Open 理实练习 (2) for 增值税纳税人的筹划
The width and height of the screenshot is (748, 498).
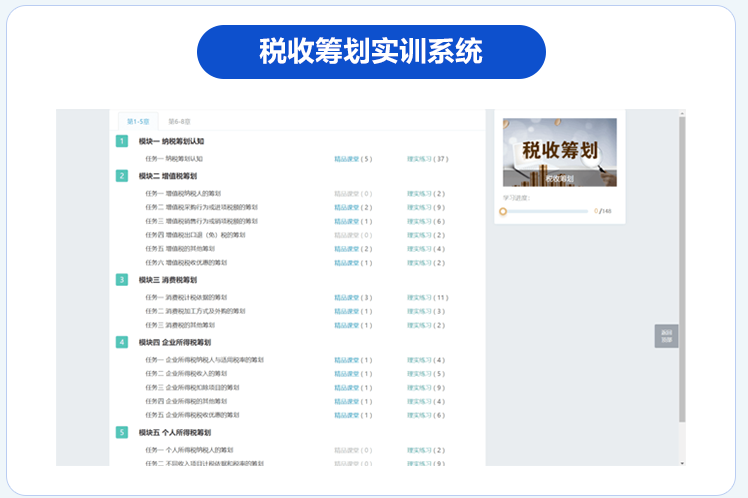tap(426, 194)
